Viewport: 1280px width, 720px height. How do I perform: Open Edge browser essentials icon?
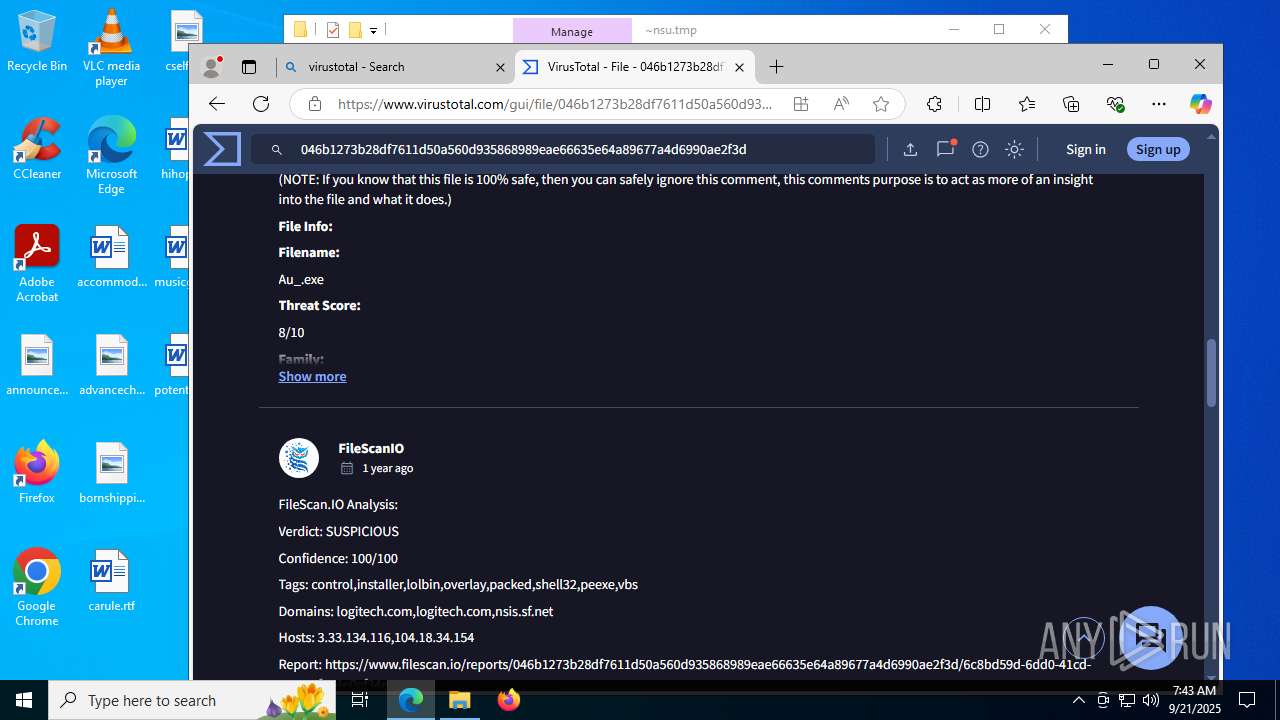click(1116, 104)
